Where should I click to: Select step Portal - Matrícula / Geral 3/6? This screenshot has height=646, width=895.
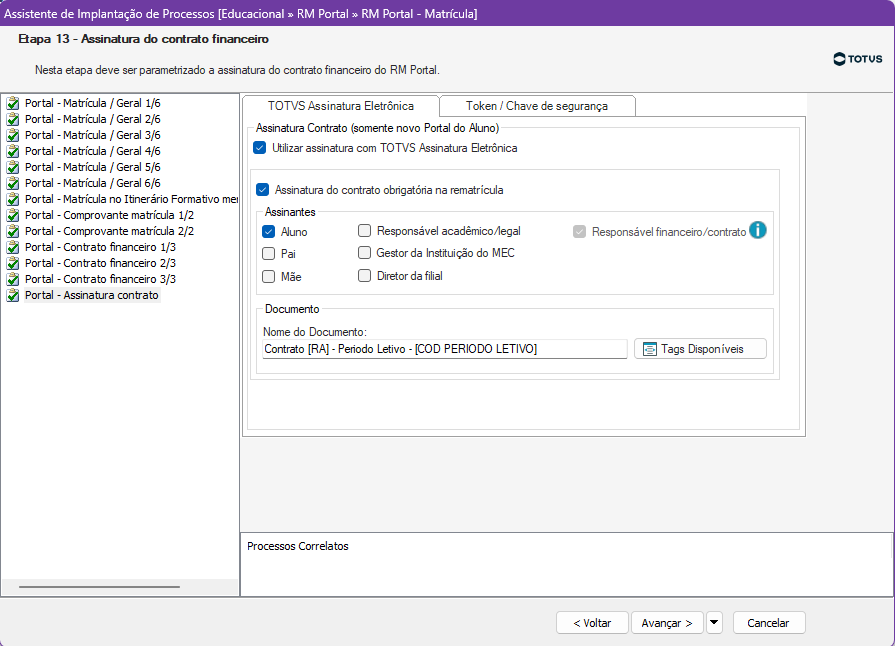[92, 135]
